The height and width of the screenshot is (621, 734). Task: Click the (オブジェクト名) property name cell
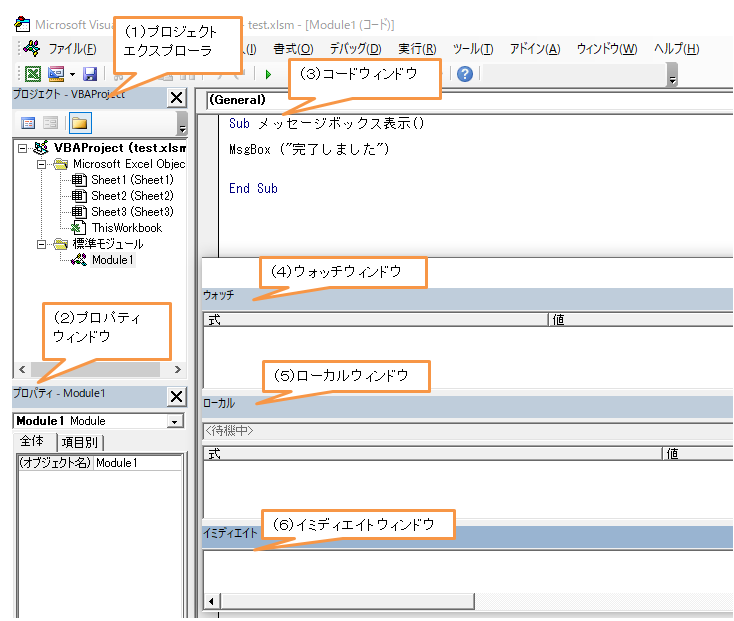[55, 463]
